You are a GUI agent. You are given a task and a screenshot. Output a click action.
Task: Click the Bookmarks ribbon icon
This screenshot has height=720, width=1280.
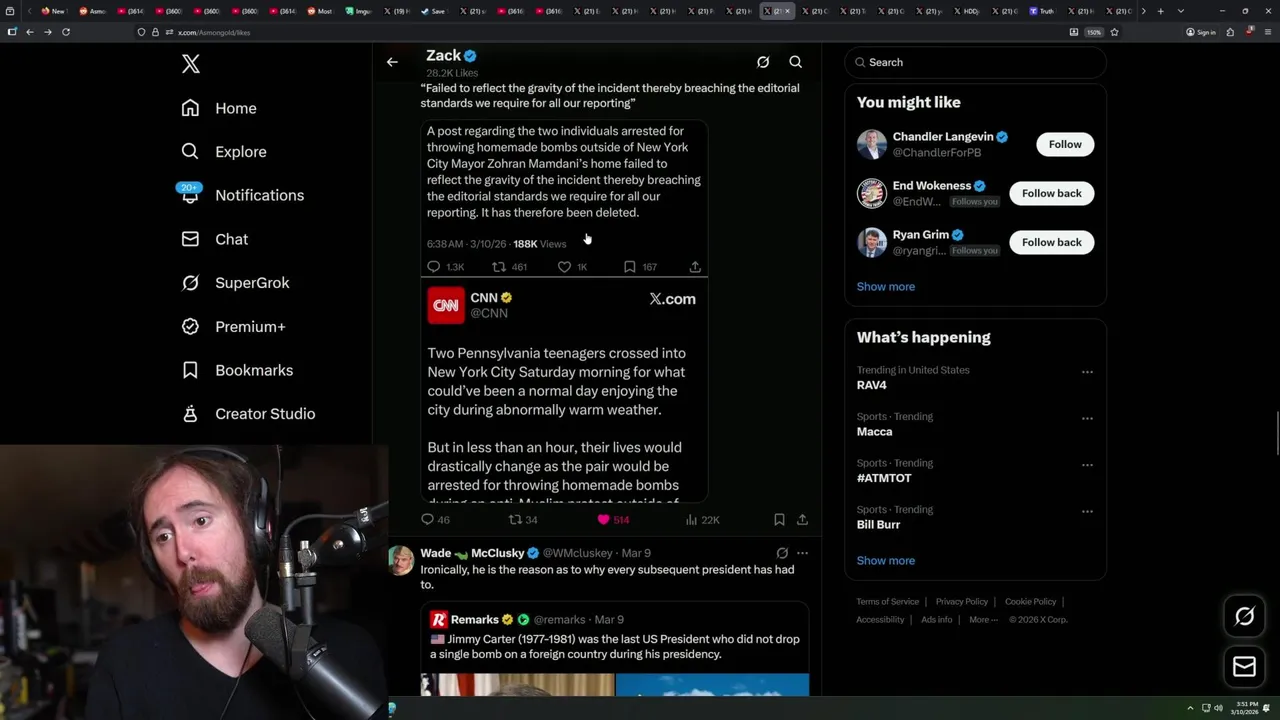pos(190,370)
